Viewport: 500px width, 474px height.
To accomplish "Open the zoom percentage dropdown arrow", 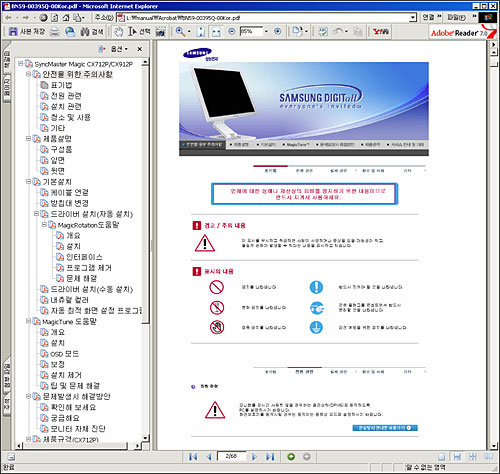I will click(266, 32).
